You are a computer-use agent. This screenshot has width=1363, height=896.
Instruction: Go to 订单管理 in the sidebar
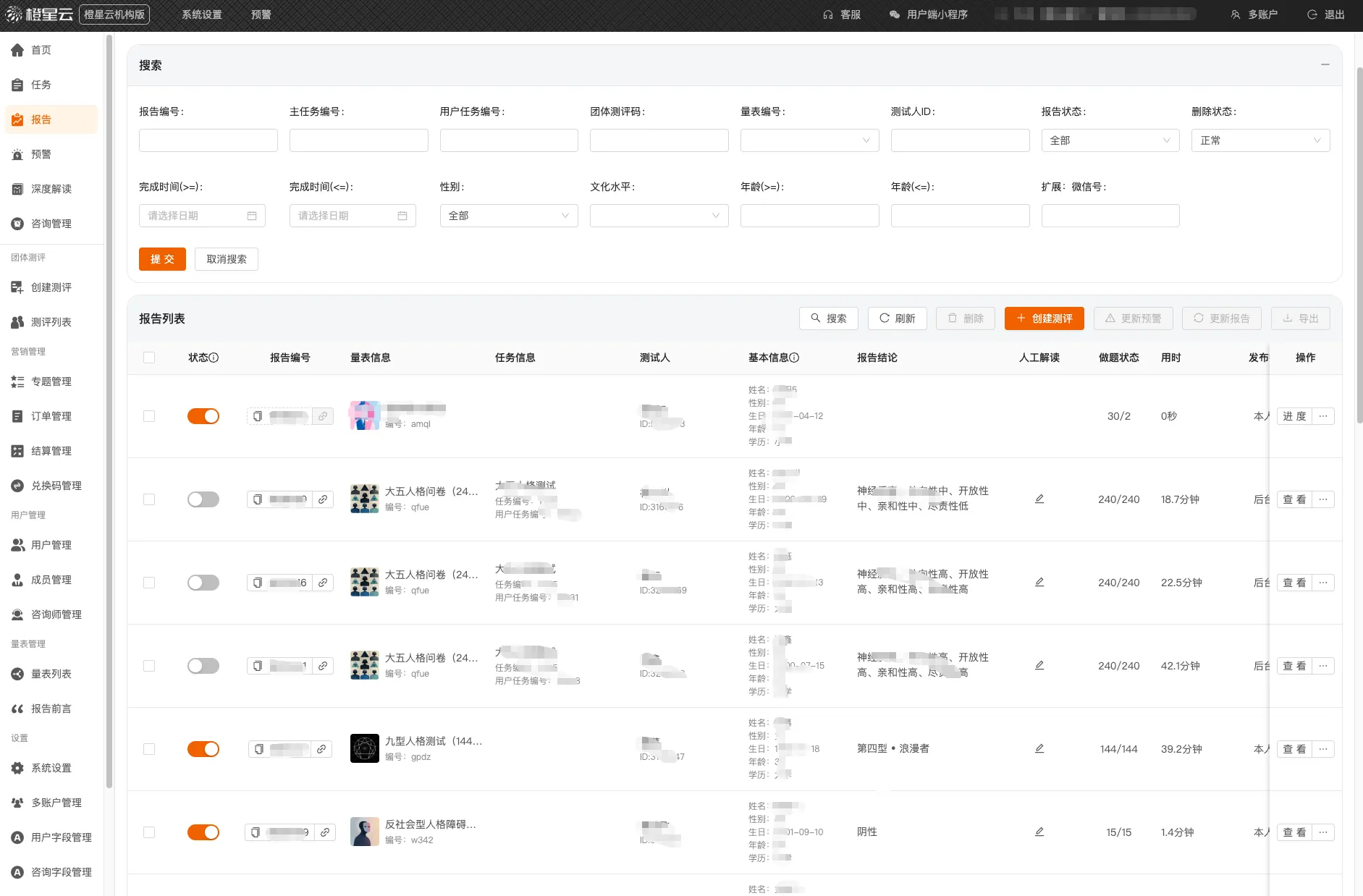[51, 416]
